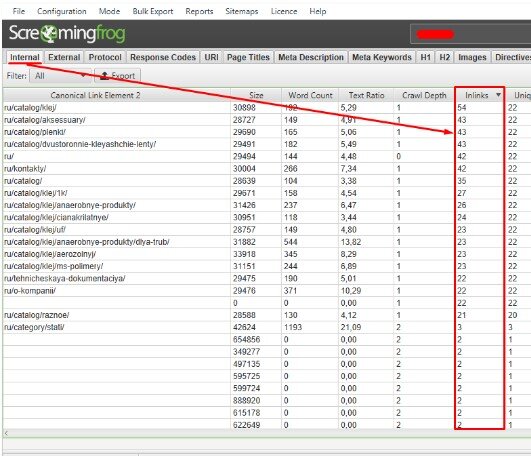Click the horizontal scrollbar left arrow
This screenshot has width=531, height=456.
click(6, 433)
